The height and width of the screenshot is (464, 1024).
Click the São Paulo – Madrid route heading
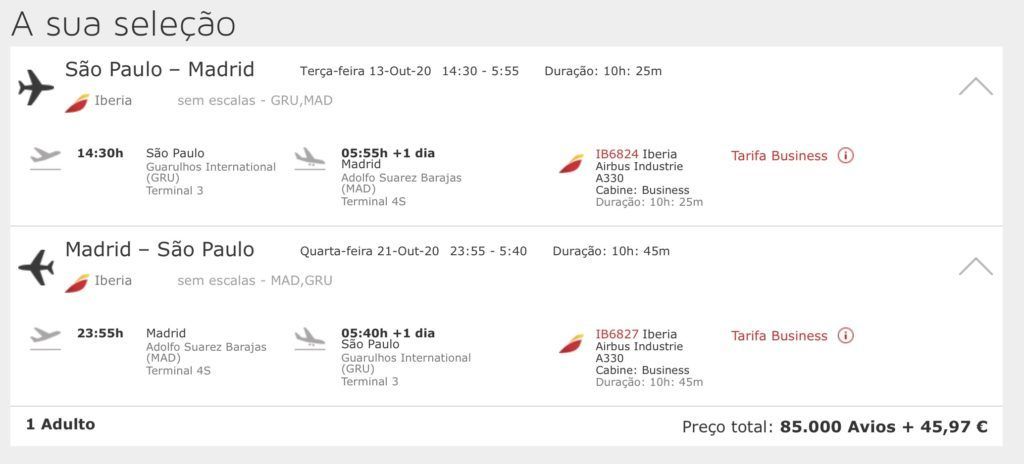tap(160, 69)
